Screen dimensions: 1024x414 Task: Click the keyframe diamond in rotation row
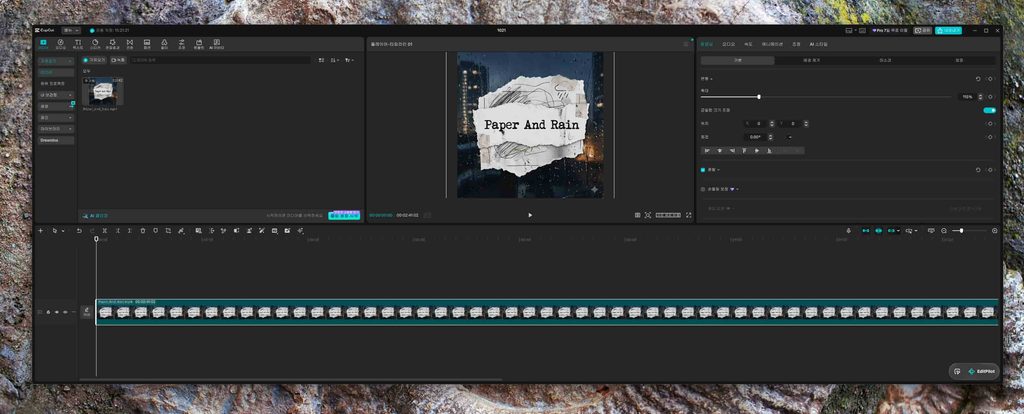pyautogui.click(x=990, y=137)
